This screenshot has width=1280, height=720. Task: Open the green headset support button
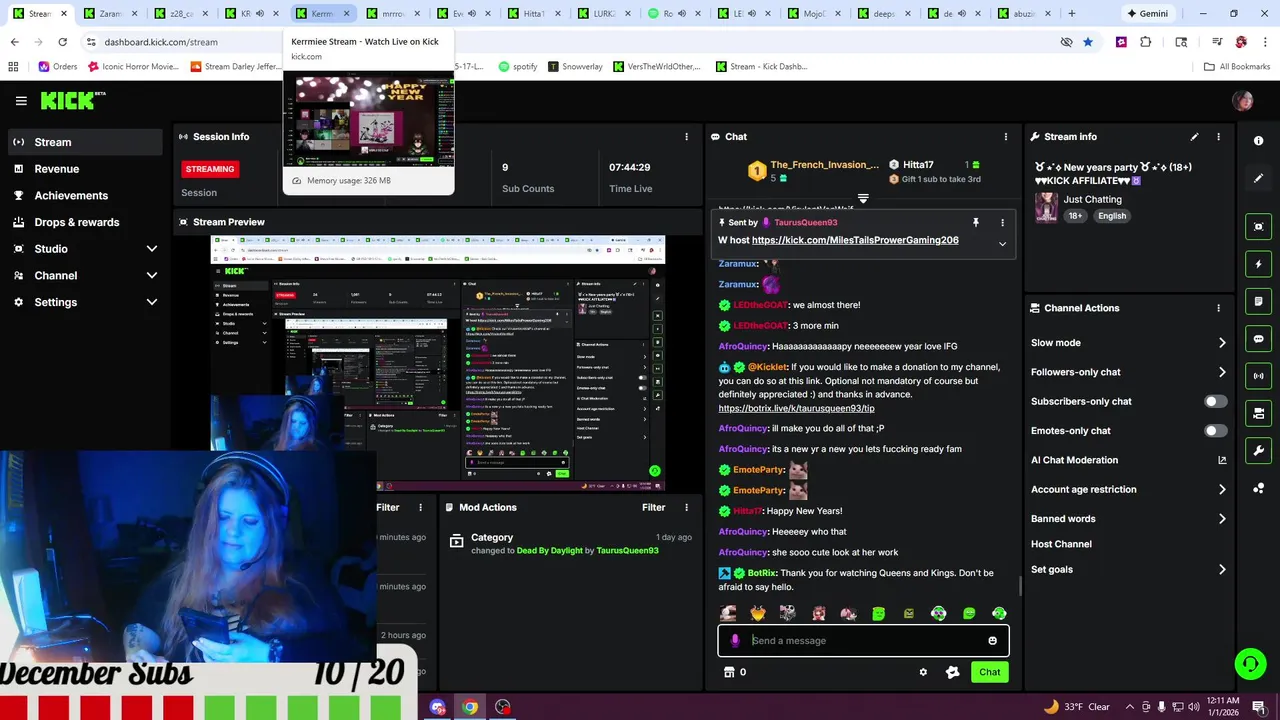click(x=1249, y=663)
